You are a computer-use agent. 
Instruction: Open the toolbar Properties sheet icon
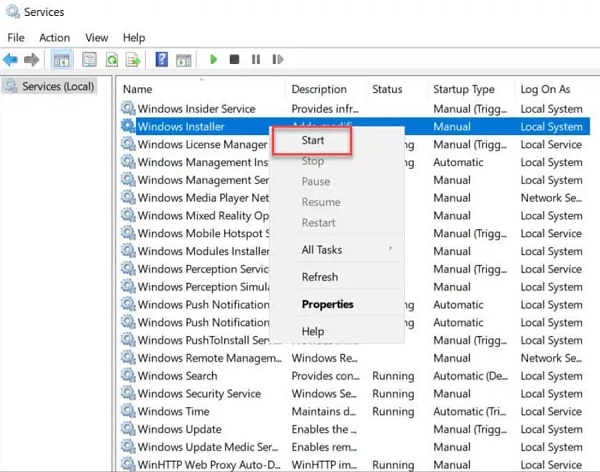(x=90, y=60)
